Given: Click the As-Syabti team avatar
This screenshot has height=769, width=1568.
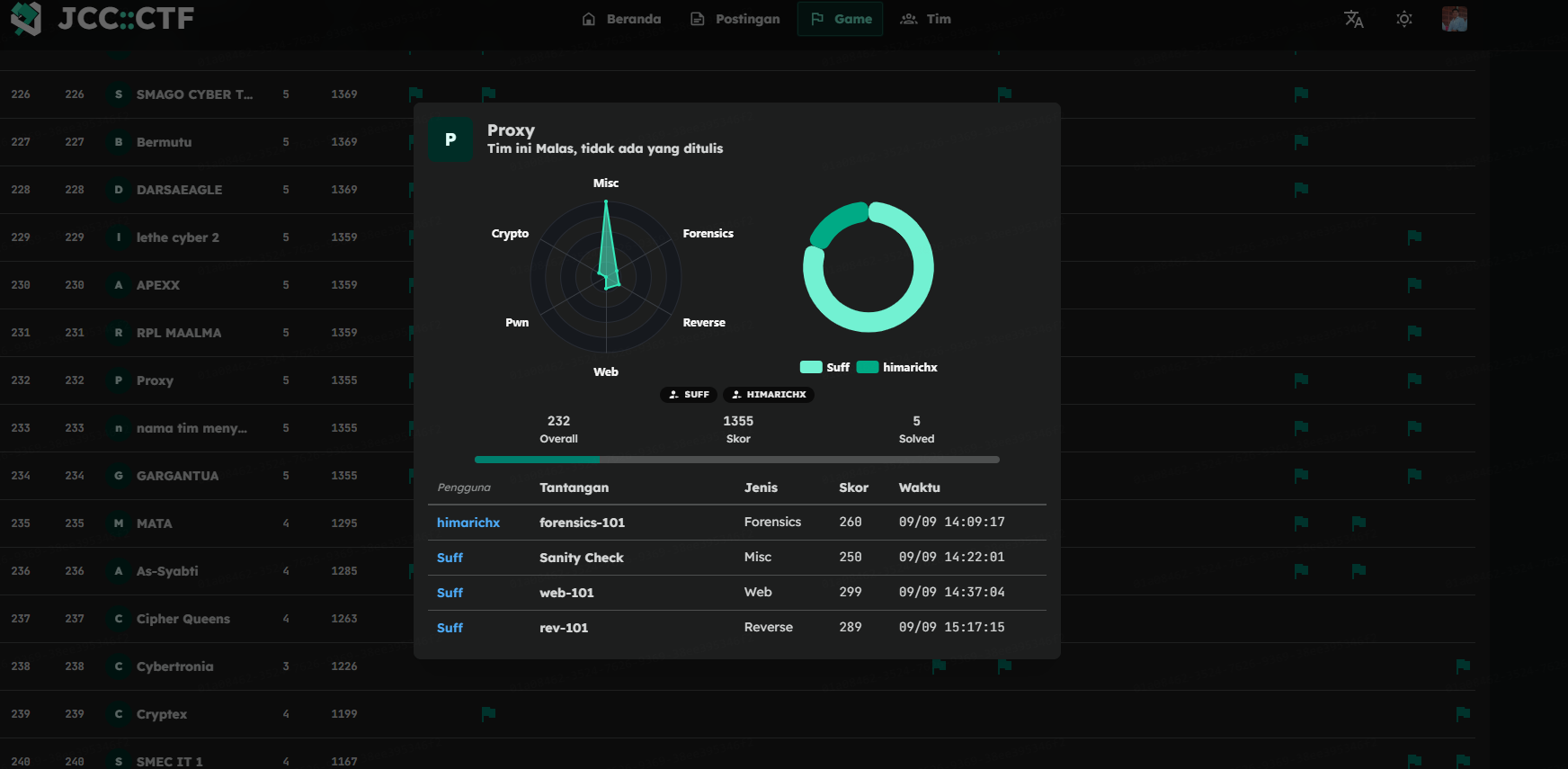Looking at the screenshot, I should click(118, 571).
